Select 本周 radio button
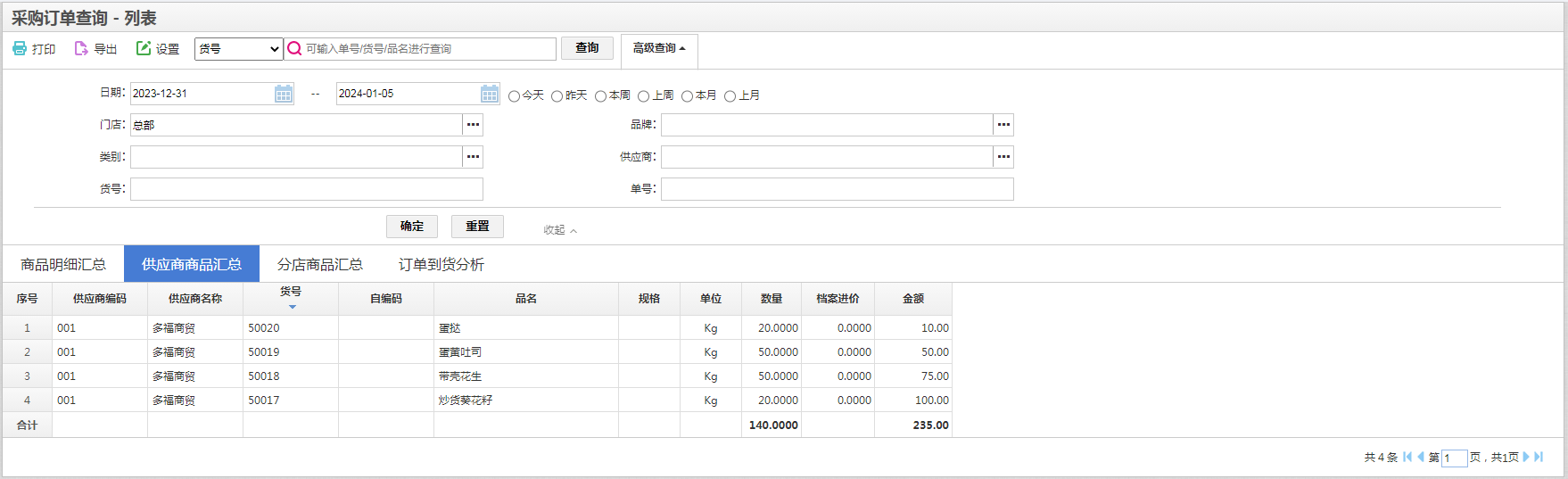Image resolution: width=1568 pixels, height=479 pixels. click(x=600, y=96)
